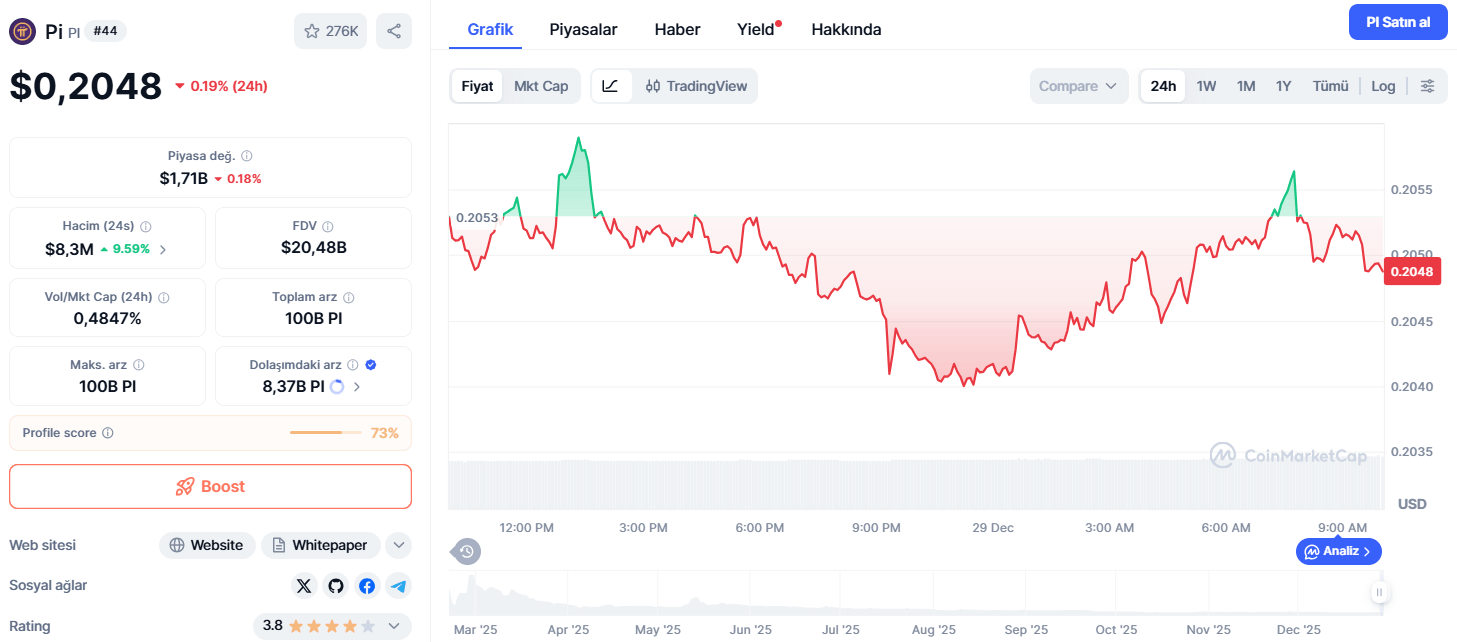Open the share icon button
1457x642 pixels.
(394, 31)
